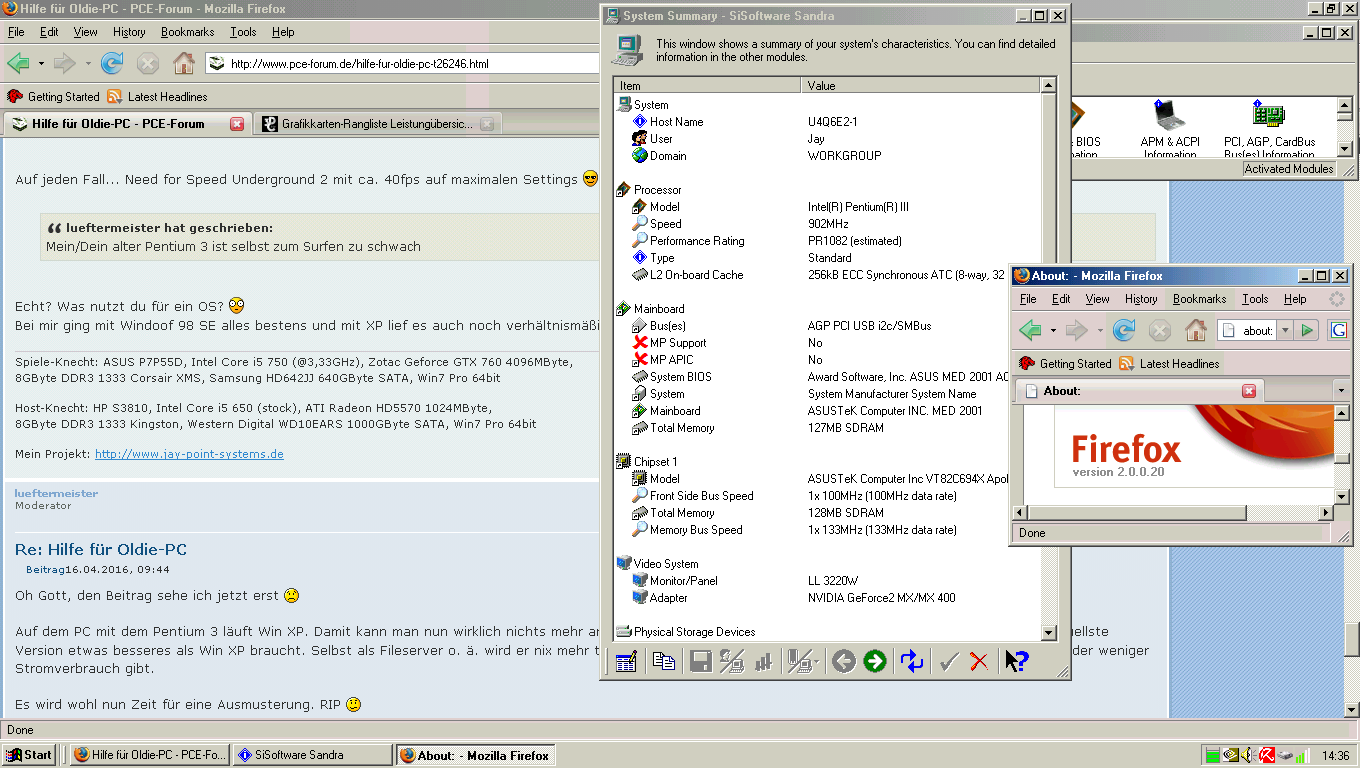The image size is (1360, 768).
Task: Click the green Next arrow in Sandra
Action: point(875,661)
